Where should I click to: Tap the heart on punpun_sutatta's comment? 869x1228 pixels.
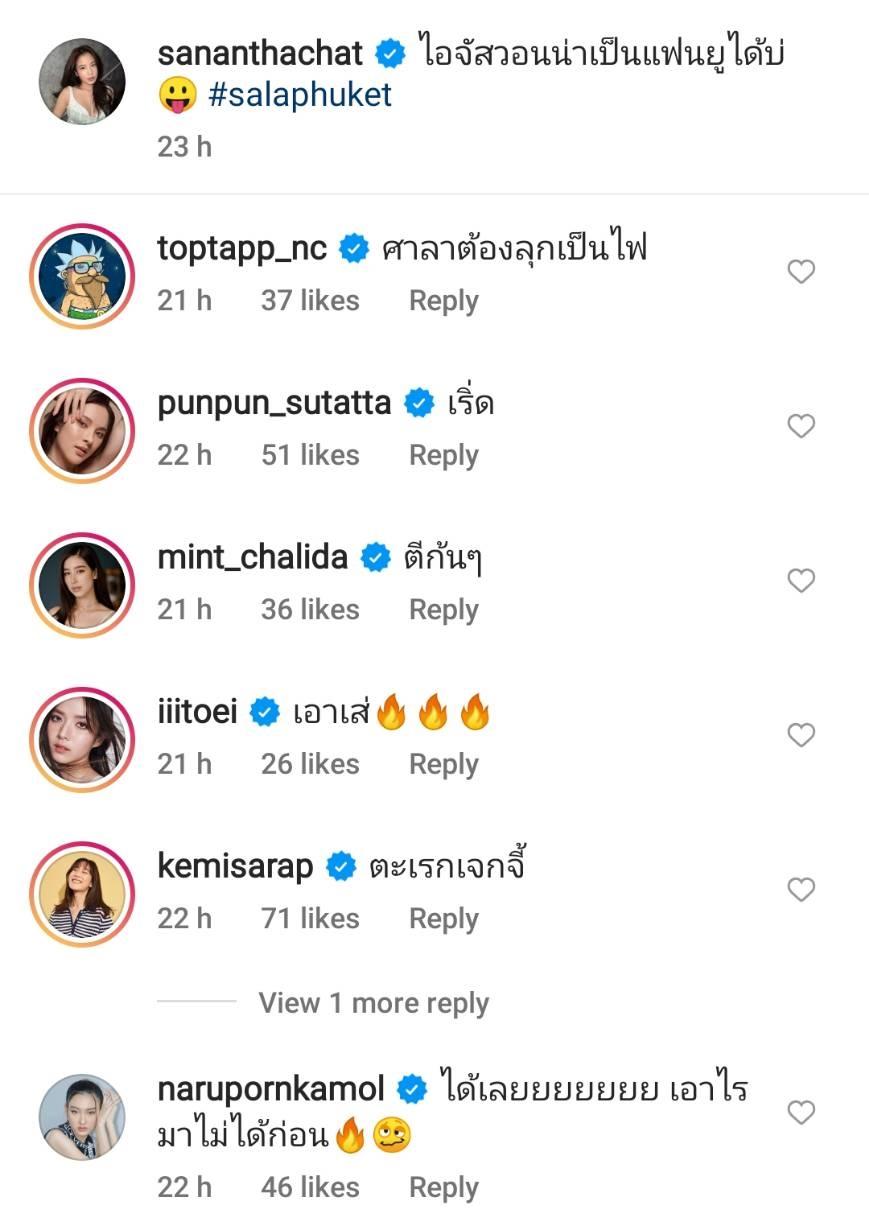click(801, 427)
